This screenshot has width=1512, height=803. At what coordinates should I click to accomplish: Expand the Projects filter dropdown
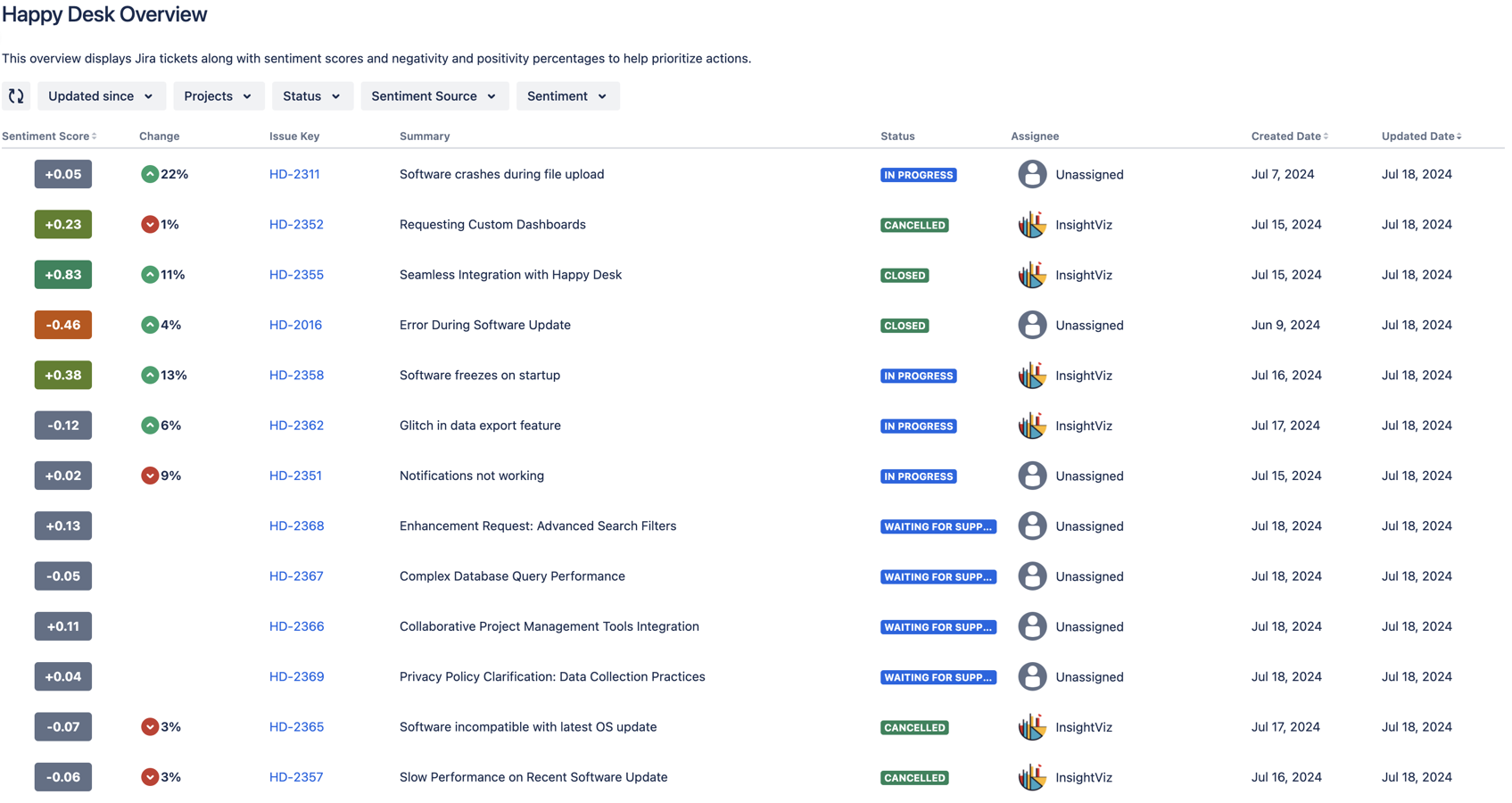(218, 96)
